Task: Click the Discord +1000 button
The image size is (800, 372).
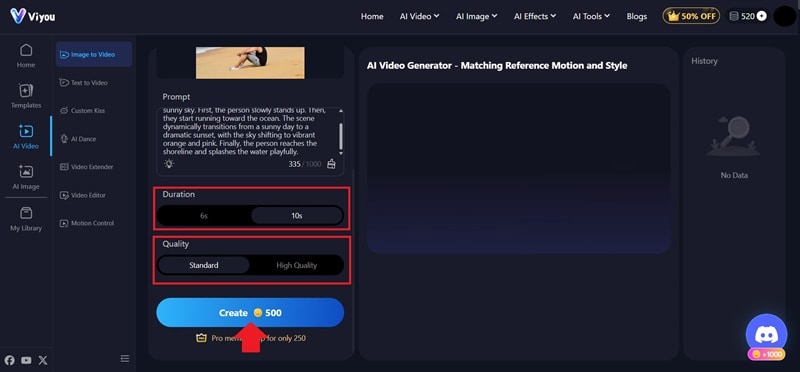Action: 766,337
